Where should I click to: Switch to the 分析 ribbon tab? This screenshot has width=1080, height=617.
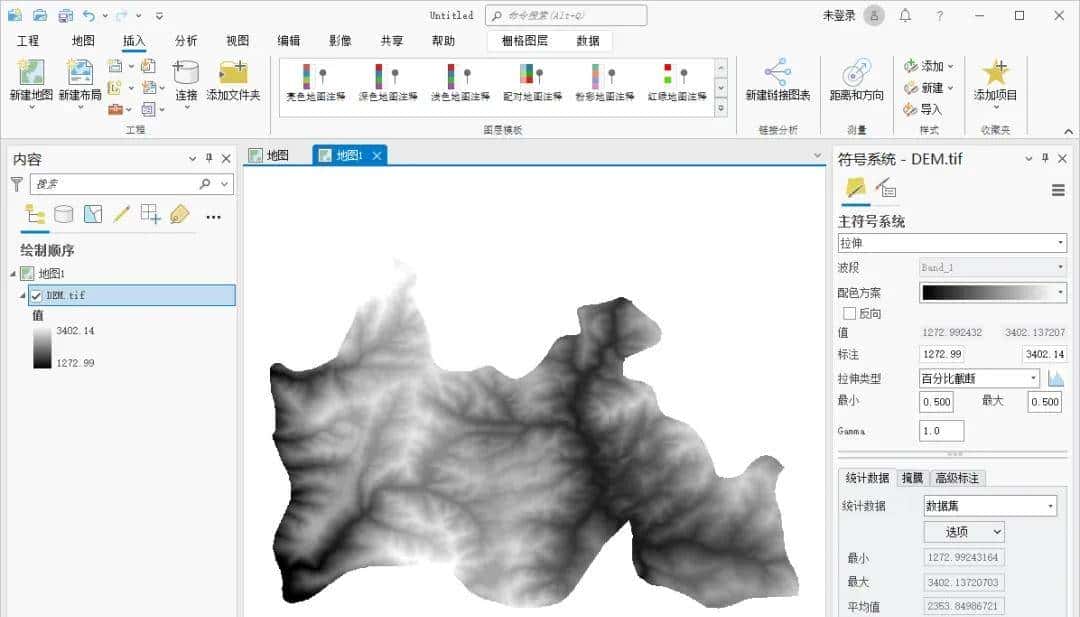pyautogui.click(x=187, y=41)
